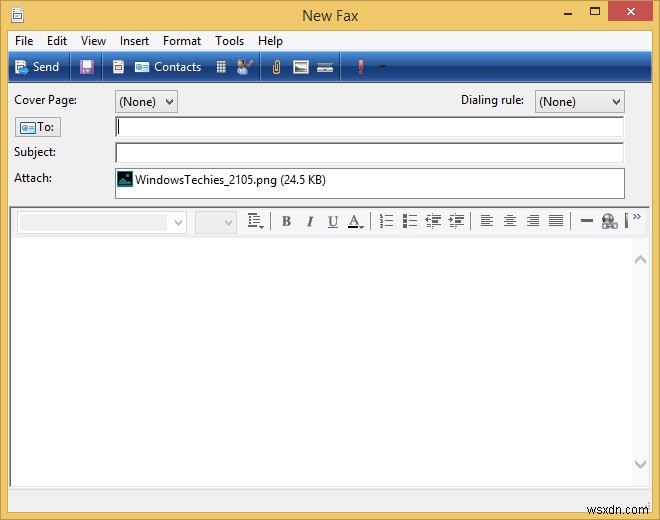Screen dimensions: 660x520
Task: Click the To: address book button
Action: pos(38,127)
